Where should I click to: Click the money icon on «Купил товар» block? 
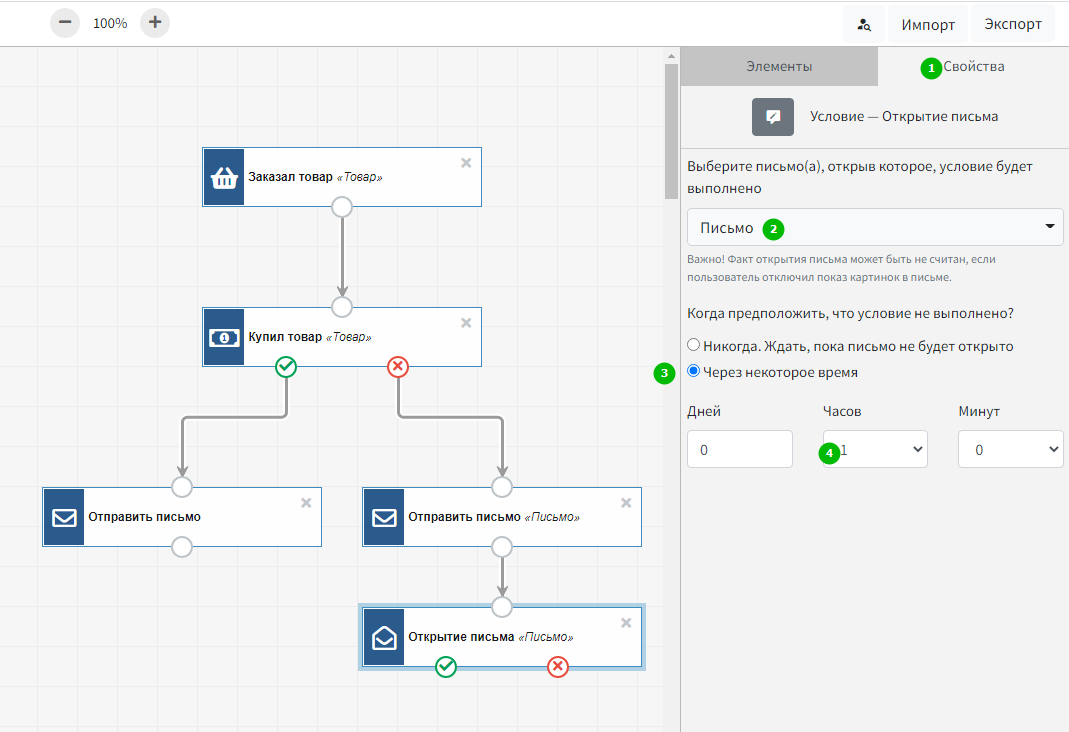(224, 337)
